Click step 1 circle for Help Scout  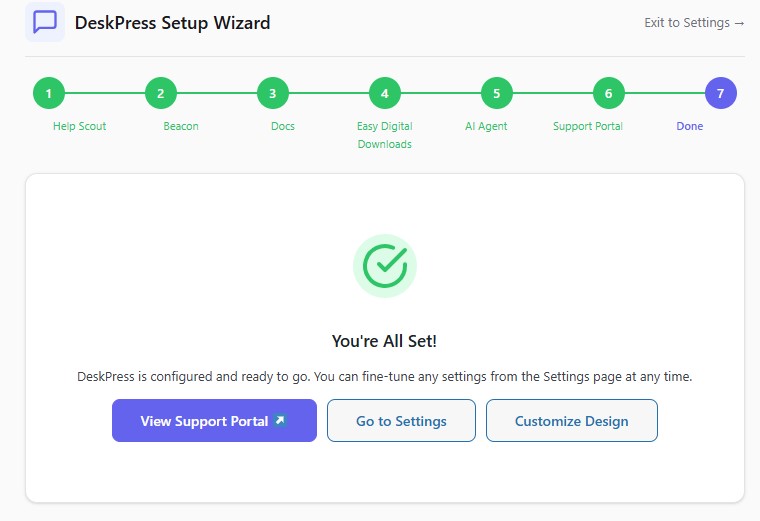coord(48,94)
